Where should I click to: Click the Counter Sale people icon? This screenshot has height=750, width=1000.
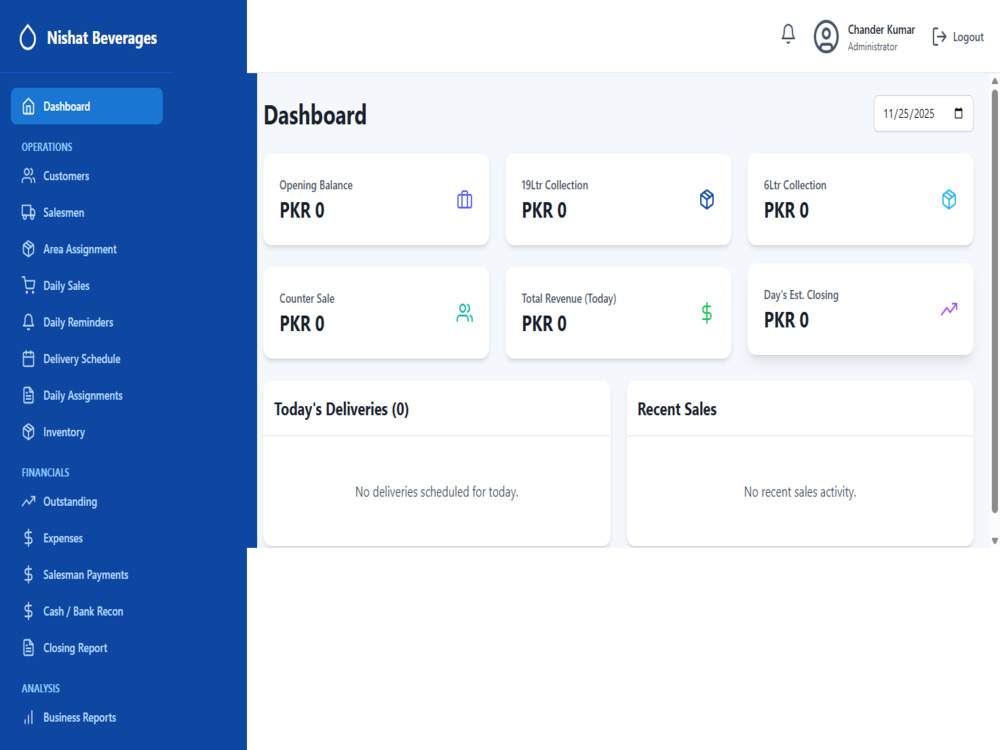click(x=464, y=313)
